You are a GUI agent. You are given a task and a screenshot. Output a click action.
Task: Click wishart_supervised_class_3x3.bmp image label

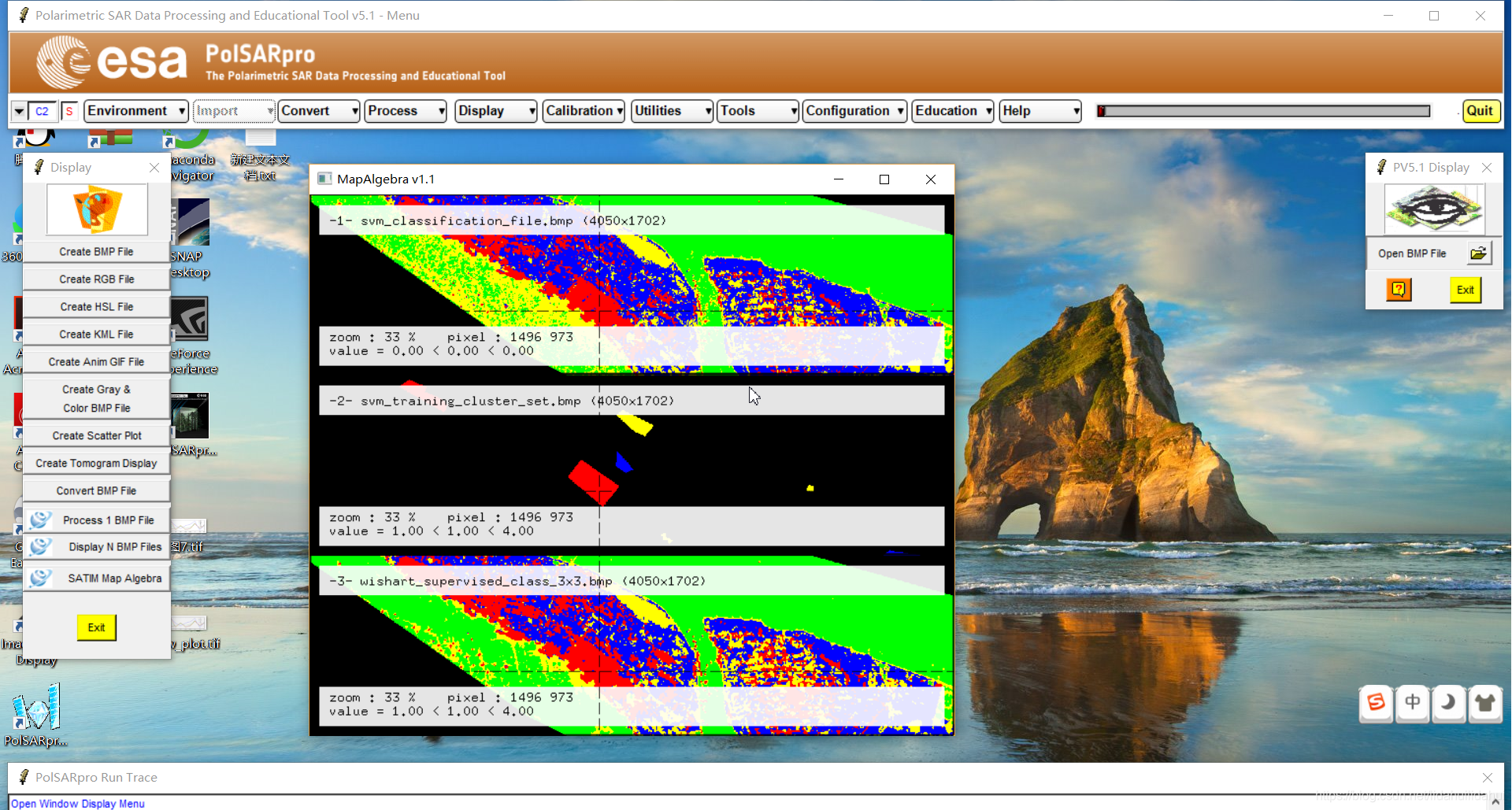(632, 581)
